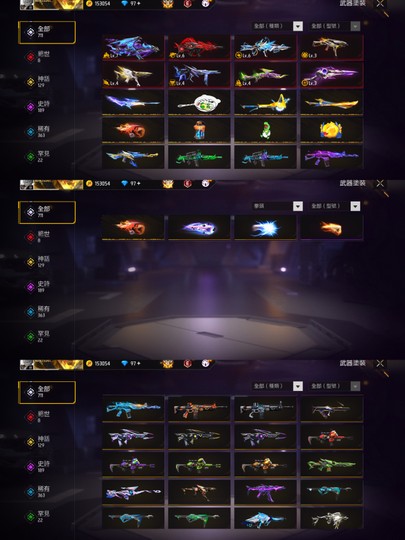
Task: Pick the purple flaming fist skin
Action: coord(199,228)
